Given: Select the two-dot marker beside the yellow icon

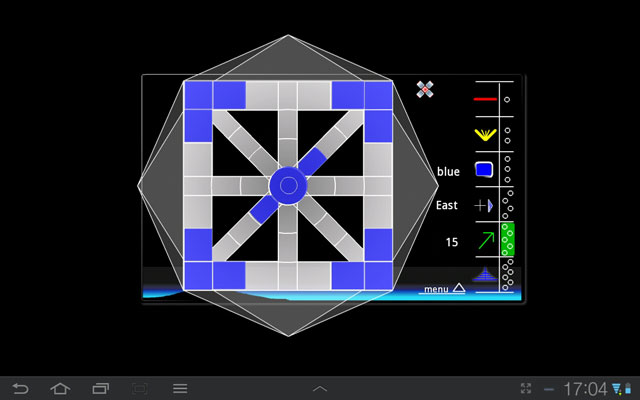Looking at the screenshot, I should click(x=507, y=136).
